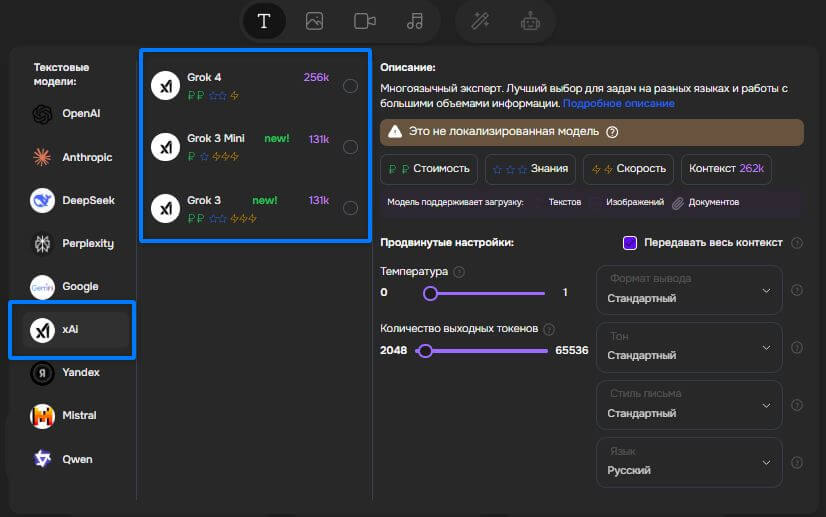Open the Подробное описание link
The height and width of the screenshot is (517, 826).
[x=618, y=104]
